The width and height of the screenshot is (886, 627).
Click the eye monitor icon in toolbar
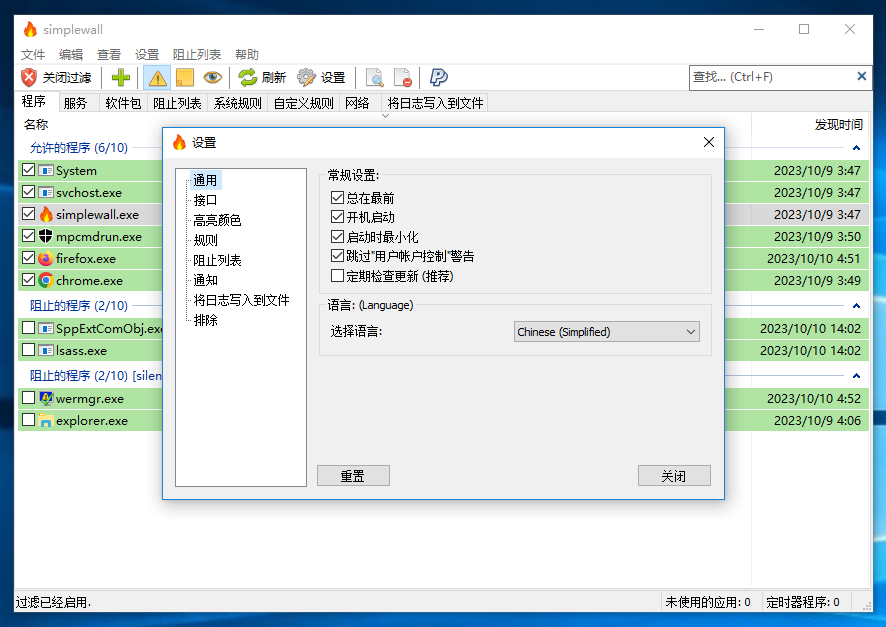click(212, 77)
